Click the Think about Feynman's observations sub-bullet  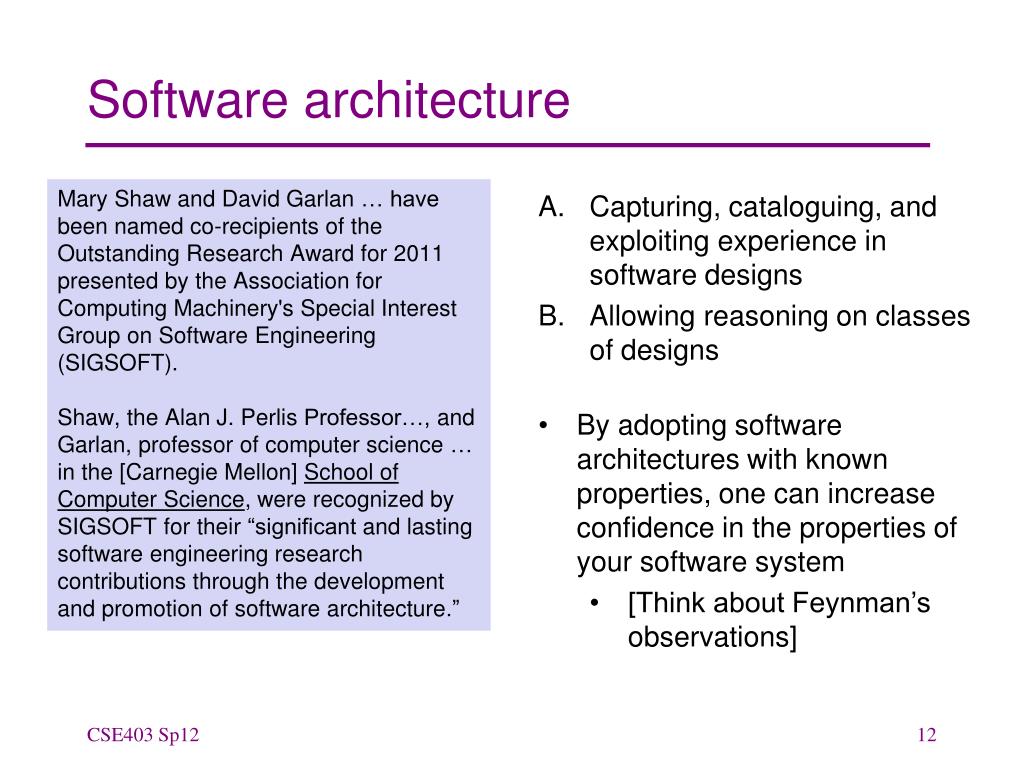(760, 619)
